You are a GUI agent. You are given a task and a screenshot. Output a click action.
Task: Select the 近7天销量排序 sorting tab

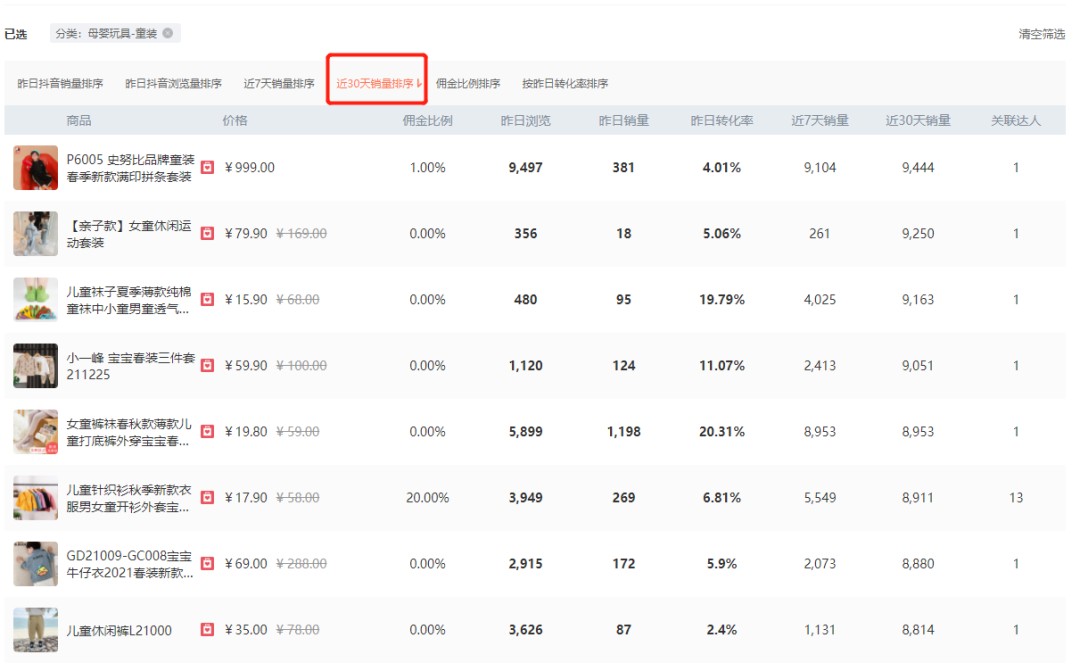coord(279,83)
